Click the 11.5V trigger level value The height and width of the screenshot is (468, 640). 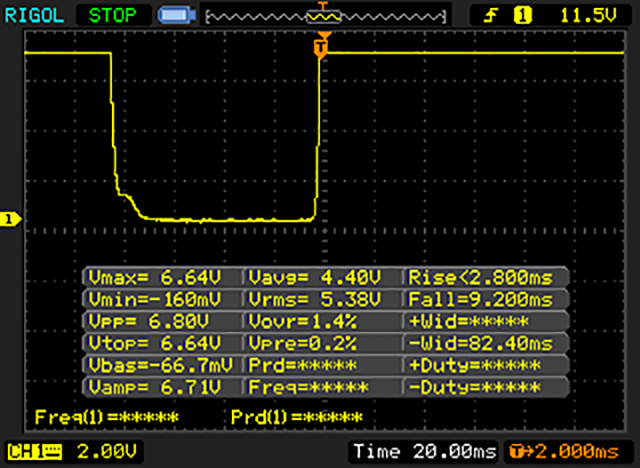pyautogui.click(x=588, y=16)
